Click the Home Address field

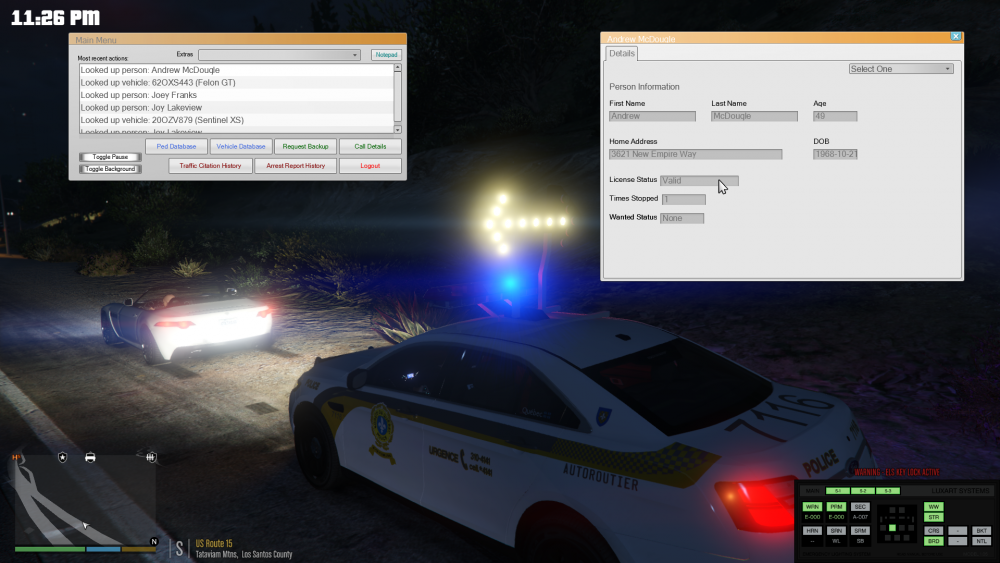695,154
